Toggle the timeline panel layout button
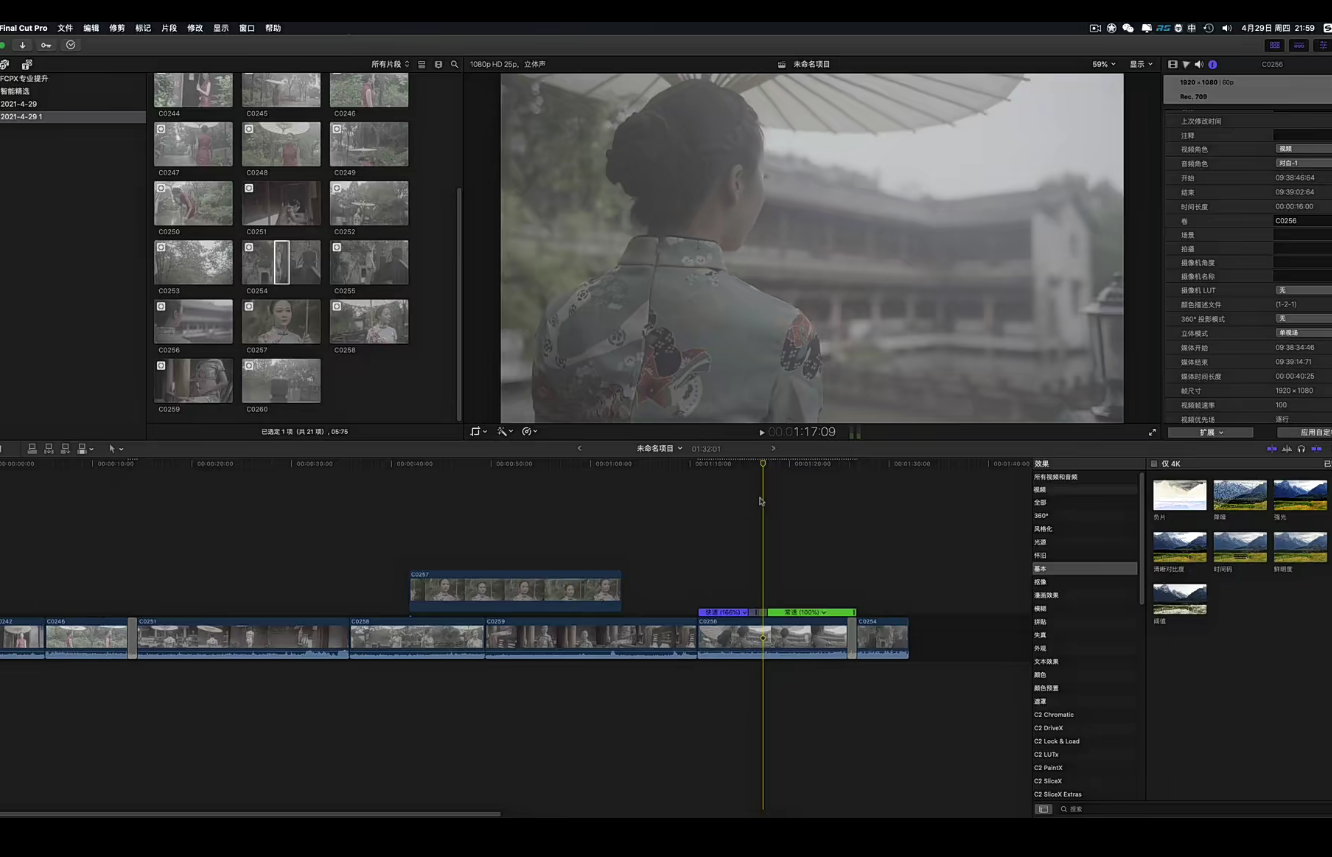 (1299, 45)
